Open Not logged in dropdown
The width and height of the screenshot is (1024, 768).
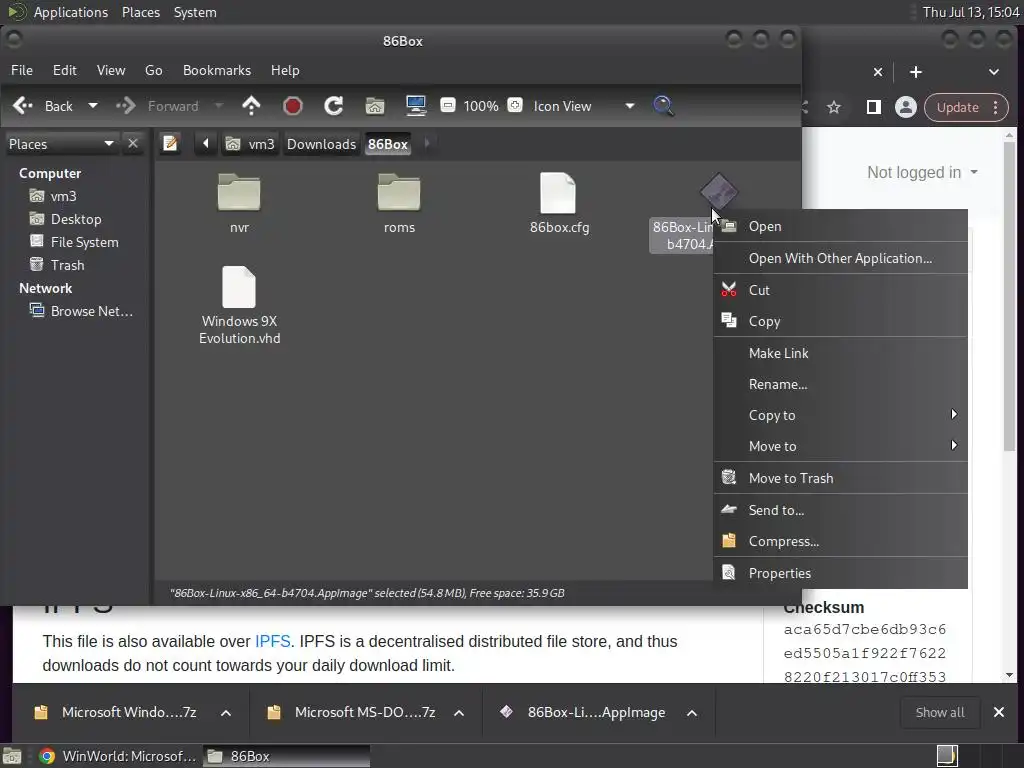point(922,172)
